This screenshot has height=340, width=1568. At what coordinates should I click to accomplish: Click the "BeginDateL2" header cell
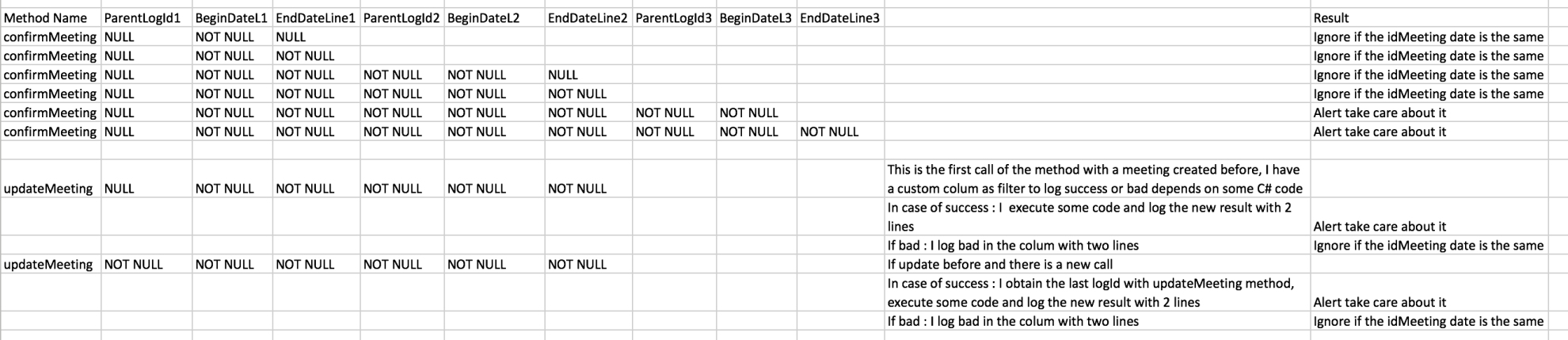pyautogui.click(x=484, y=18)
